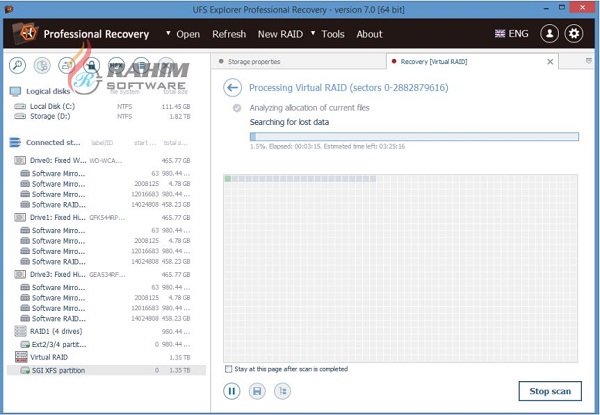Click the dimmed partition chart toolbar icon
The image size is (600, 415).
(x=42, y=65)
